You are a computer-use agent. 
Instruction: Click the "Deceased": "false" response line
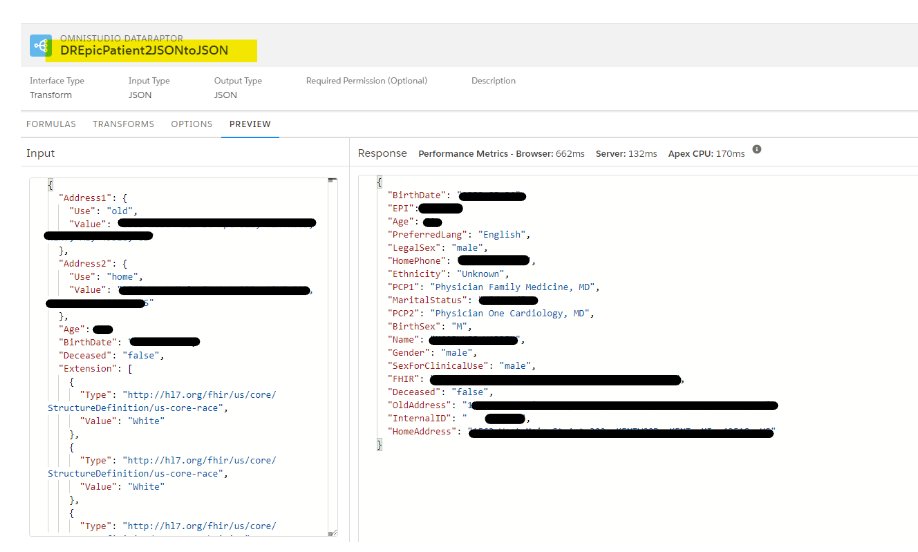pyautogui.click(x=440, y=392)
